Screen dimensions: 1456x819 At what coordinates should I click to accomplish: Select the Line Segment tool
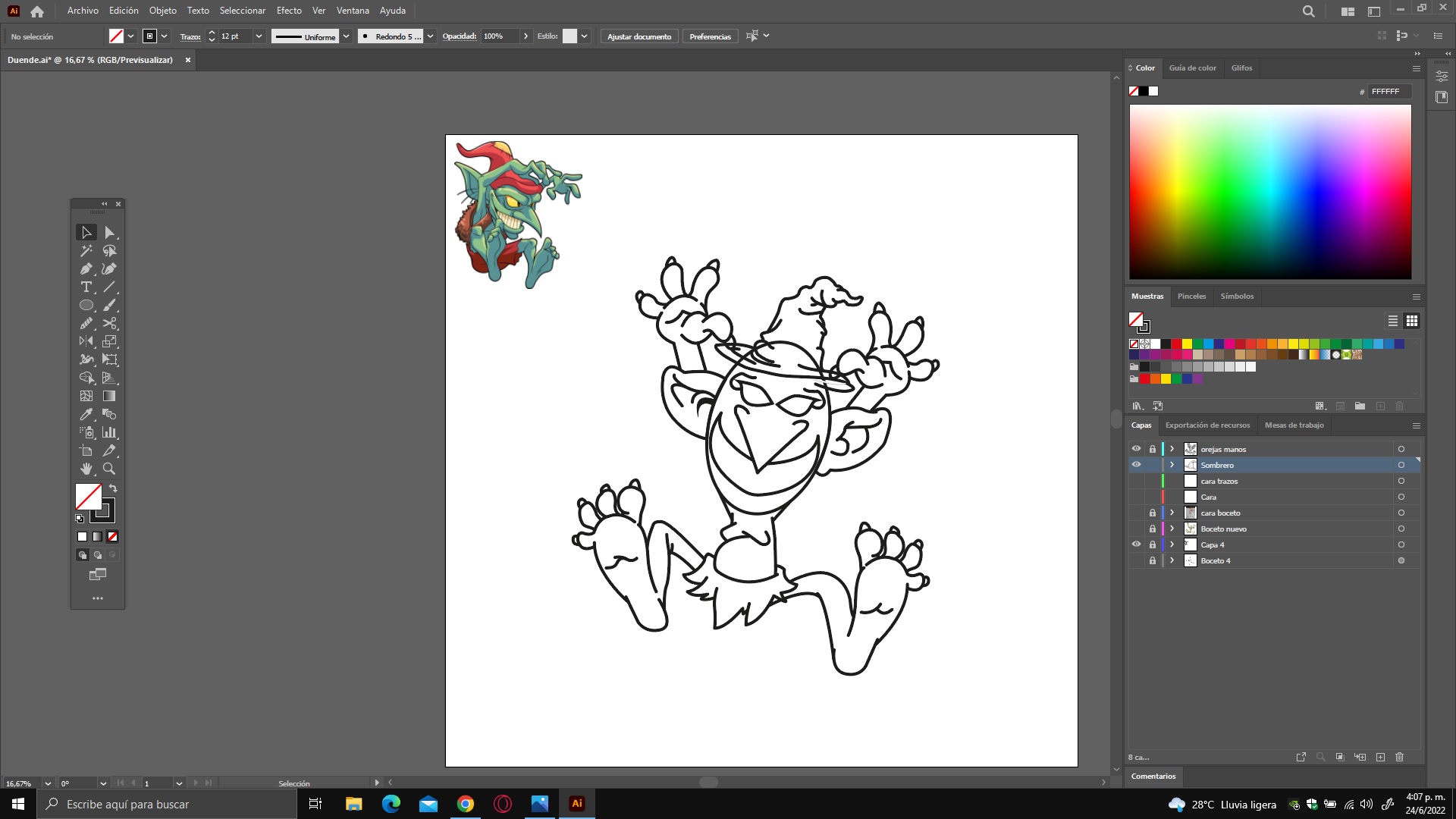109,287
